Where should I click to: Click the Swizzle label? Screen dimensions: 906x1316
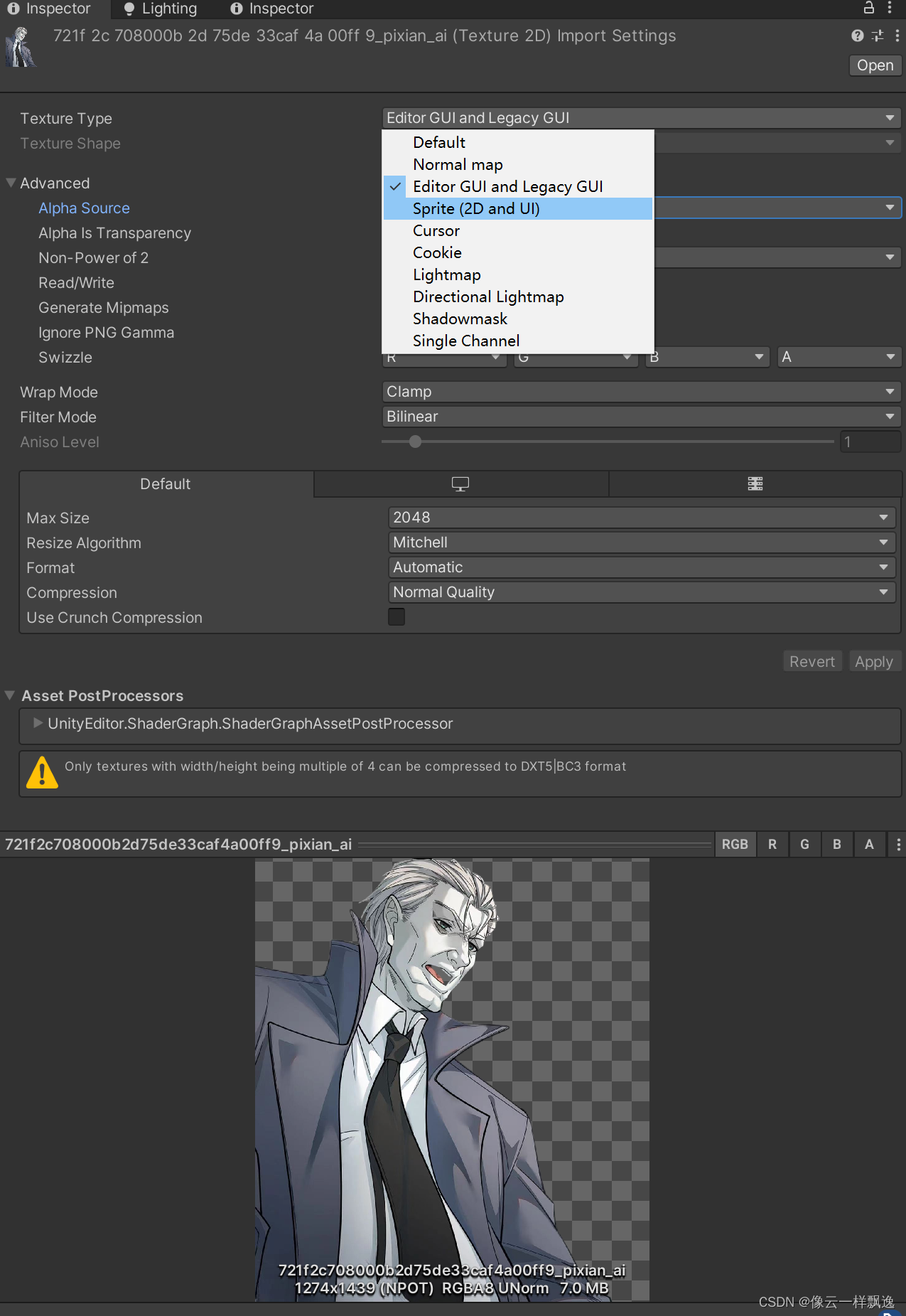65,358
